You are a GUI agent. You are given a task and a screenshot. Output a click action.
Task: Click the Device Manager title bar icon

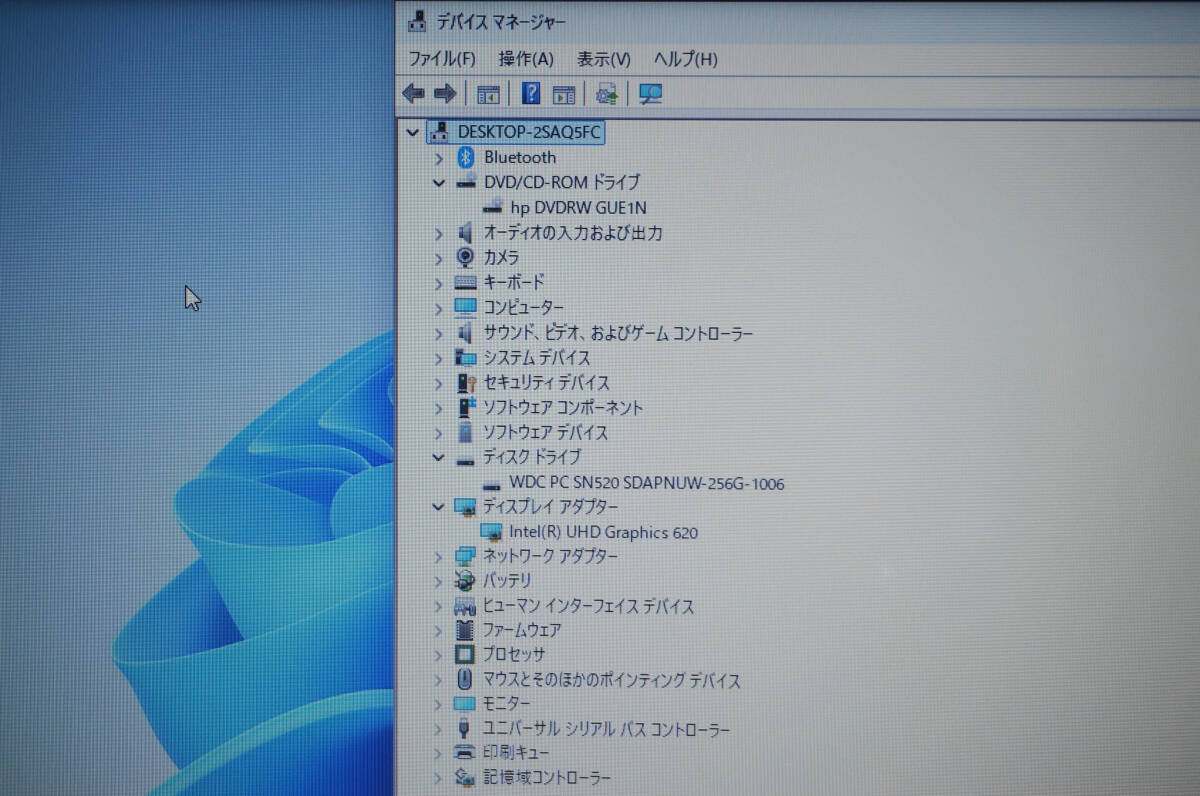click(416, 20)
